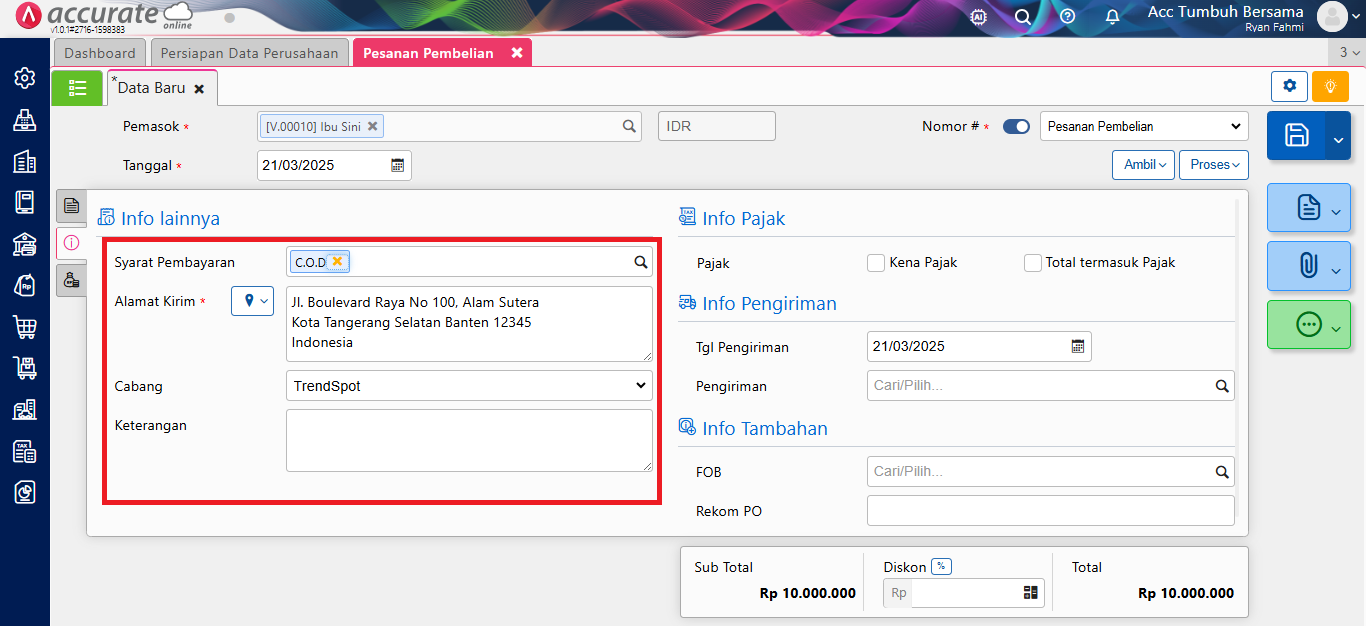Click the Keterangan text area

pos(469,440)
